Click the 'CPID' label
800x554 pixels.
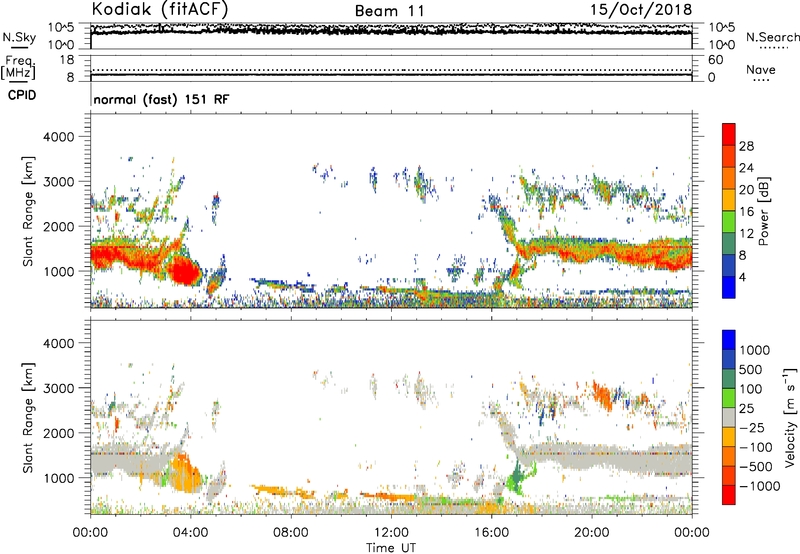coord(22,95)
